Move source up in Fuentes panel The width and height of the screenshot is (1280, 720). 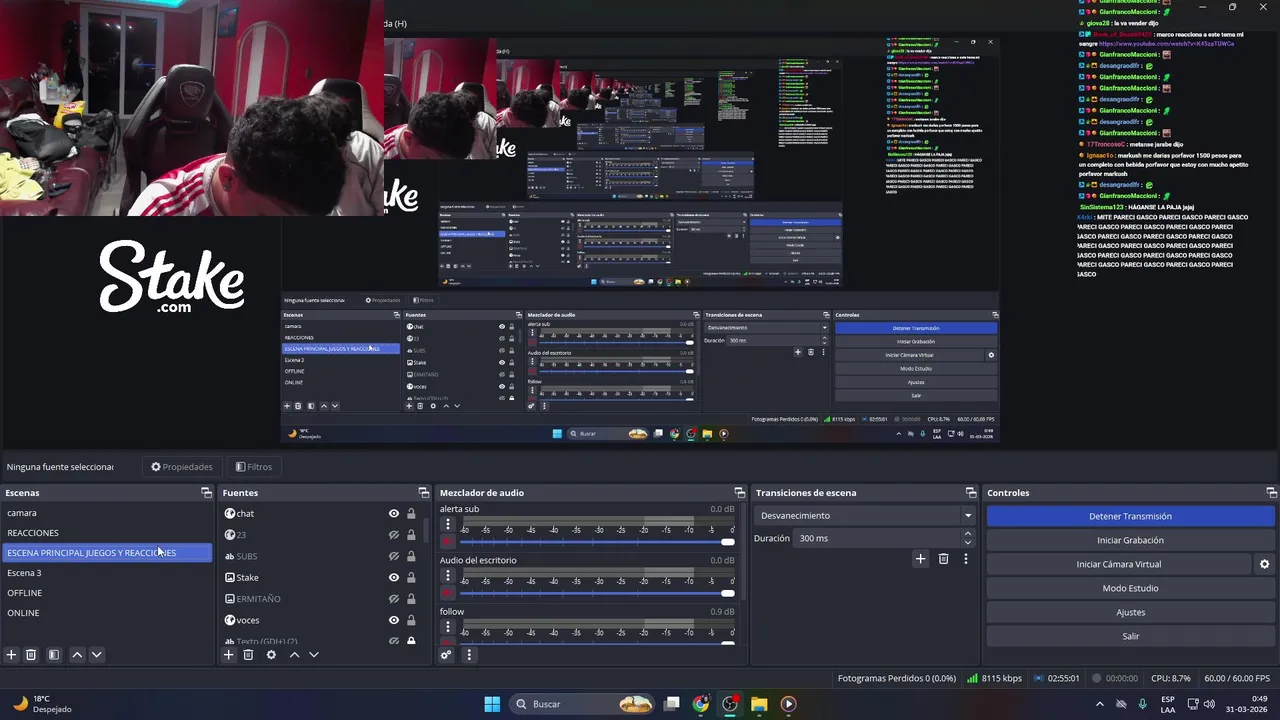click(294, 655)
